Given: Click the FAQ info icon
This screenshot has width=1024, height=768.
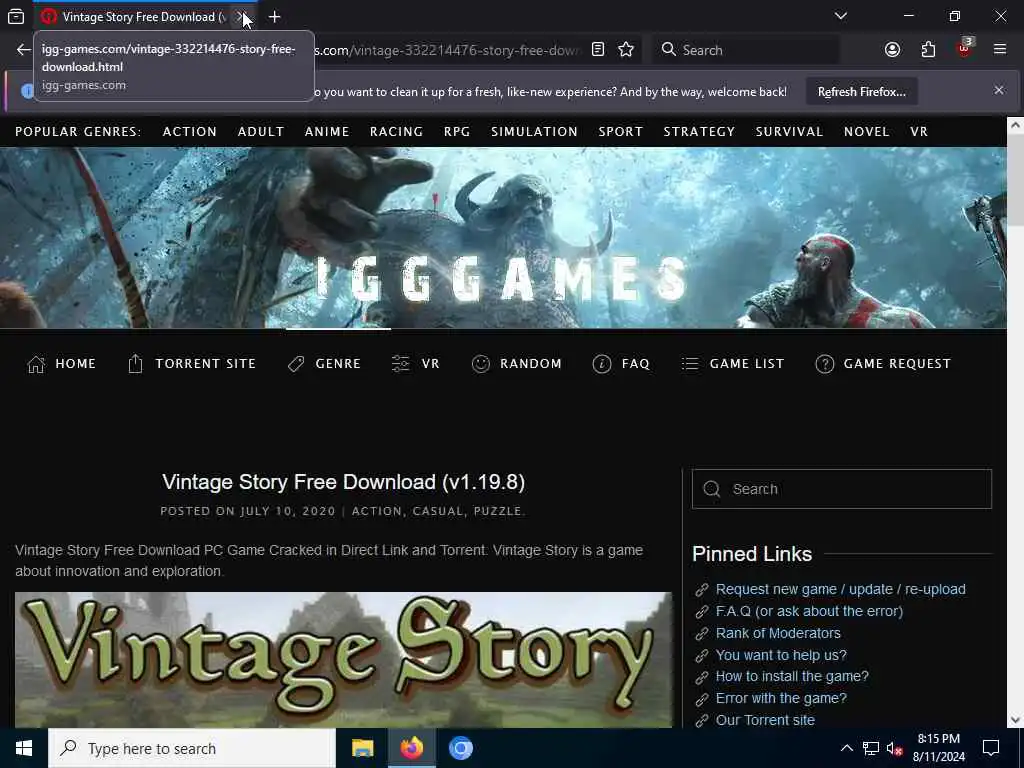Looking at the screenshot, I should [x=601, y=364].
